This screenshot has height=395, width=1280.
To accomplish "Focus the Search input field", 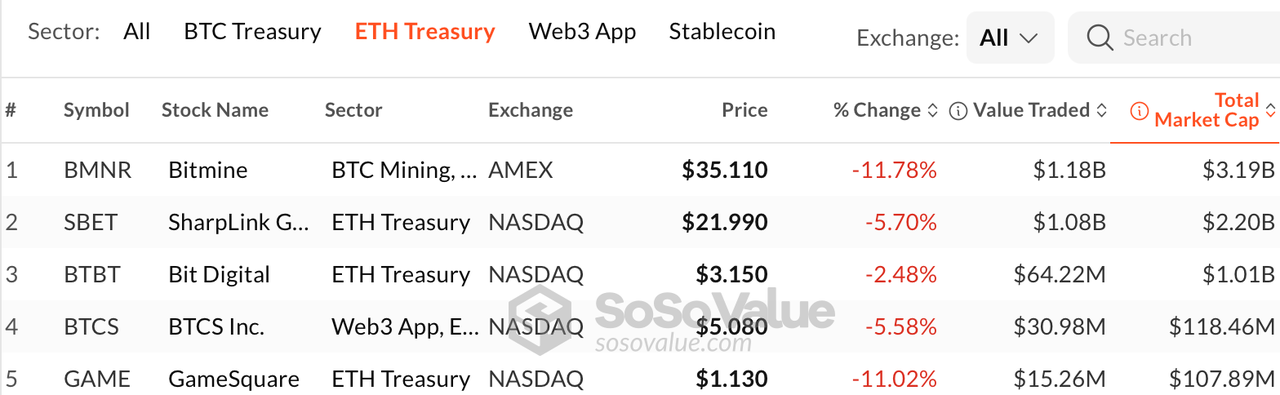I will pyautogui.click(x=1174, y=38).
